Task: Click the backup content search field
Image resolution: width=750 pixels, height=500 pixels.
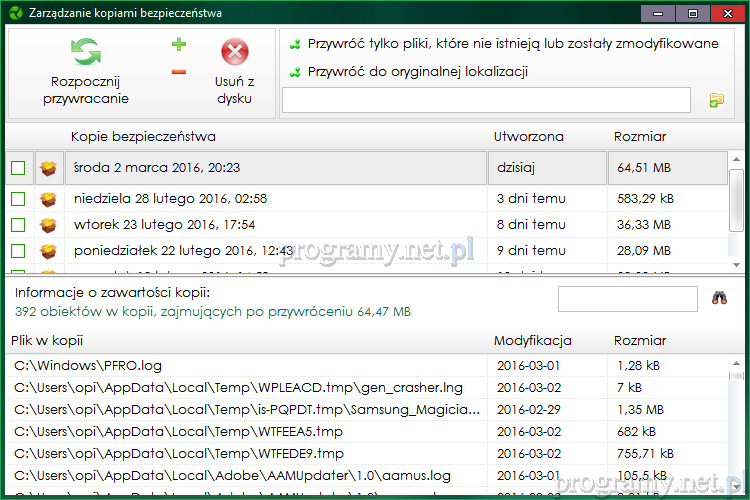Action: (x=627, y=298)
